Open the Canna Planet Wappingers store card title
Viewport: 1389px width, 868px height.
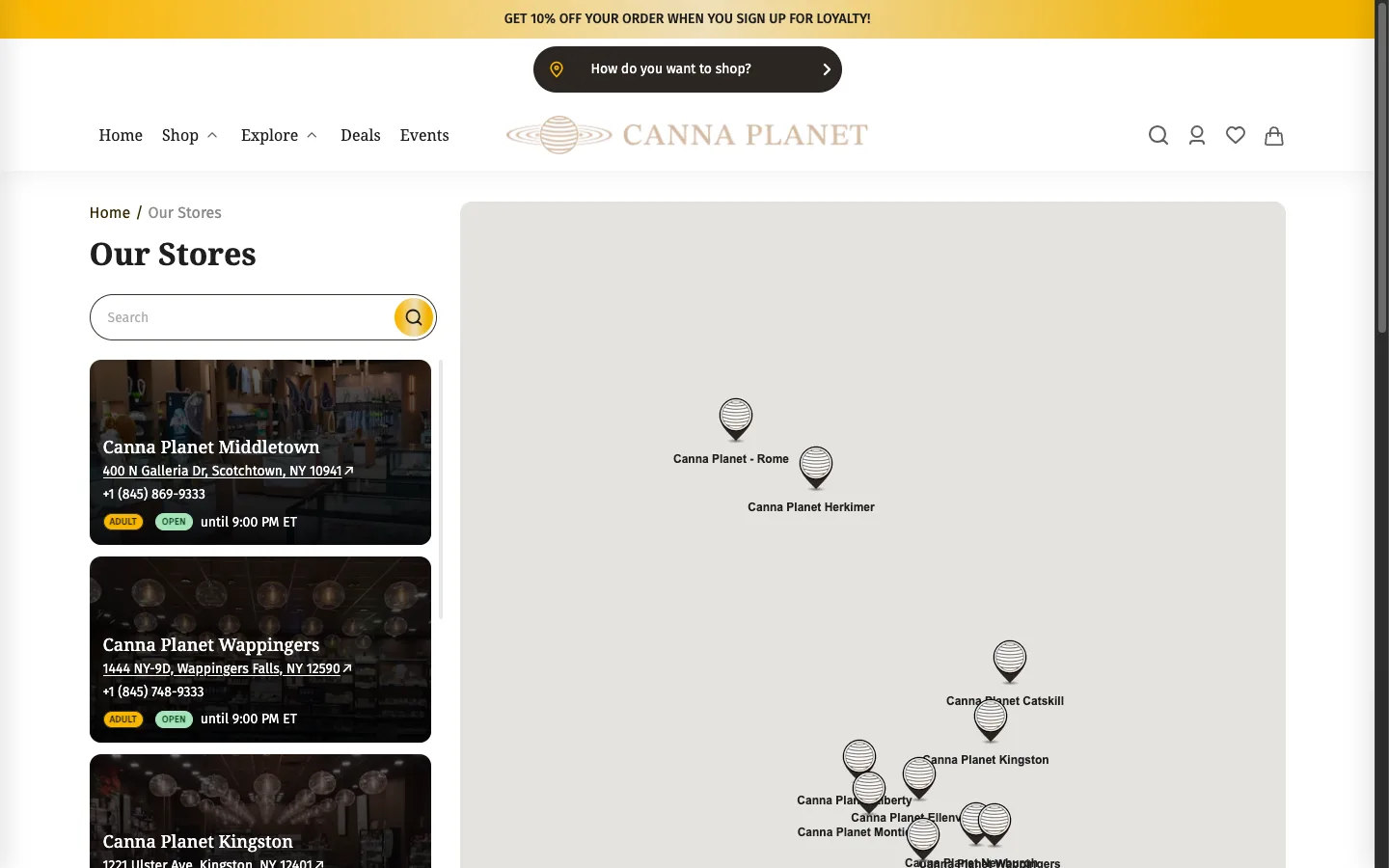tap(211, 645)
